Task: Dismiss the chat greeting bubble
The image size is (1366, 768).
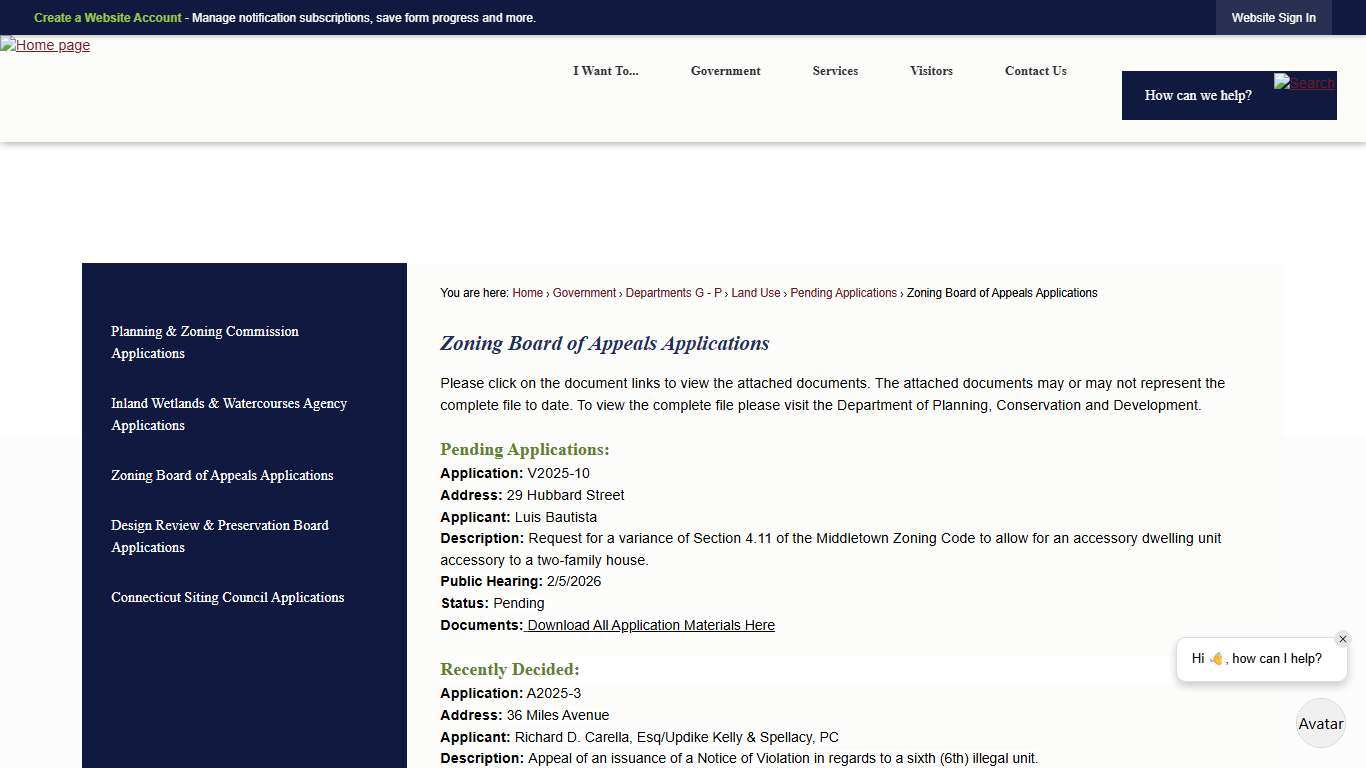Action: pyautogui.click(x=1343, y=638)
